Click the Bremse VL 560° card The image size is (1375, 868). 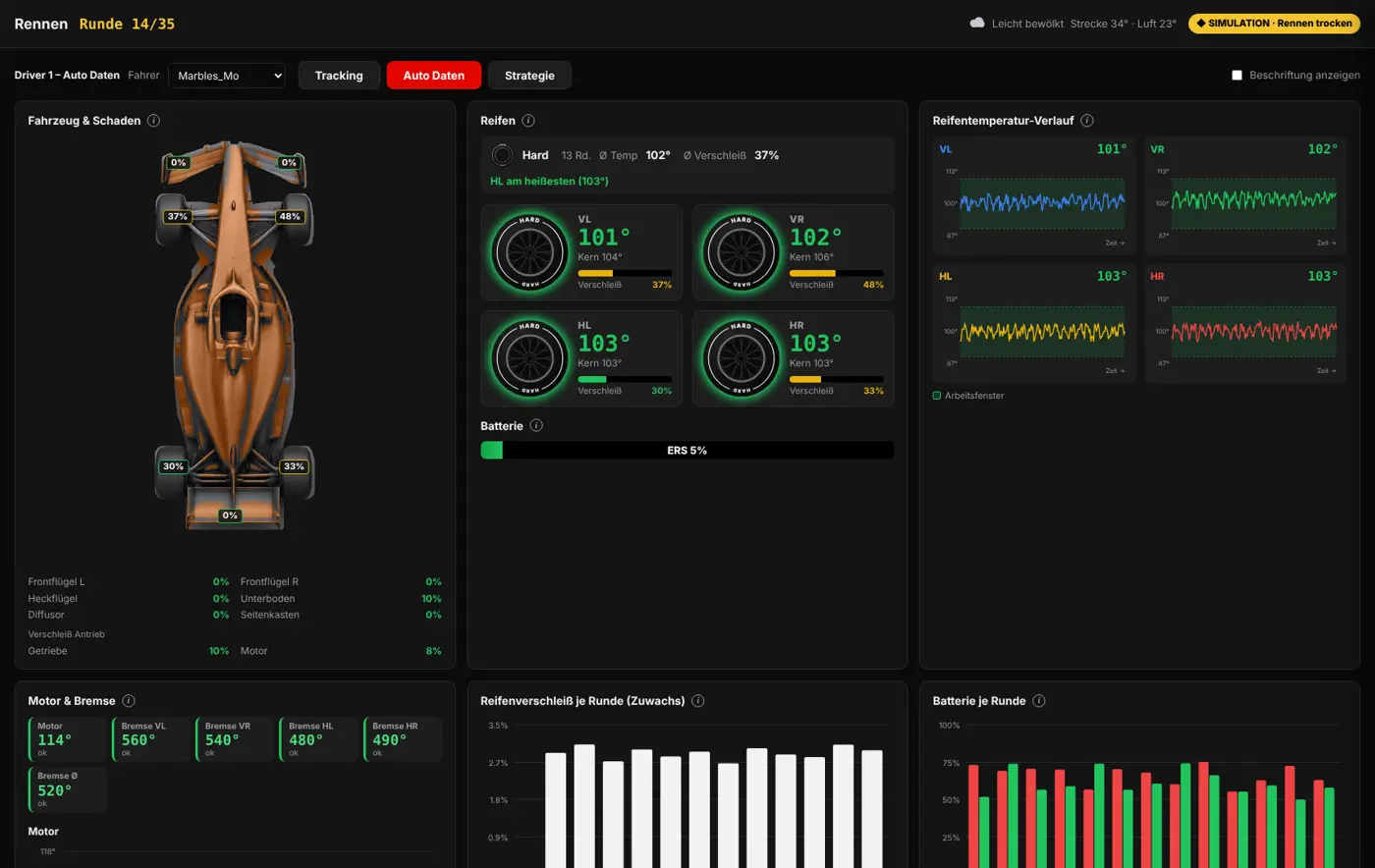coord(151,739)
